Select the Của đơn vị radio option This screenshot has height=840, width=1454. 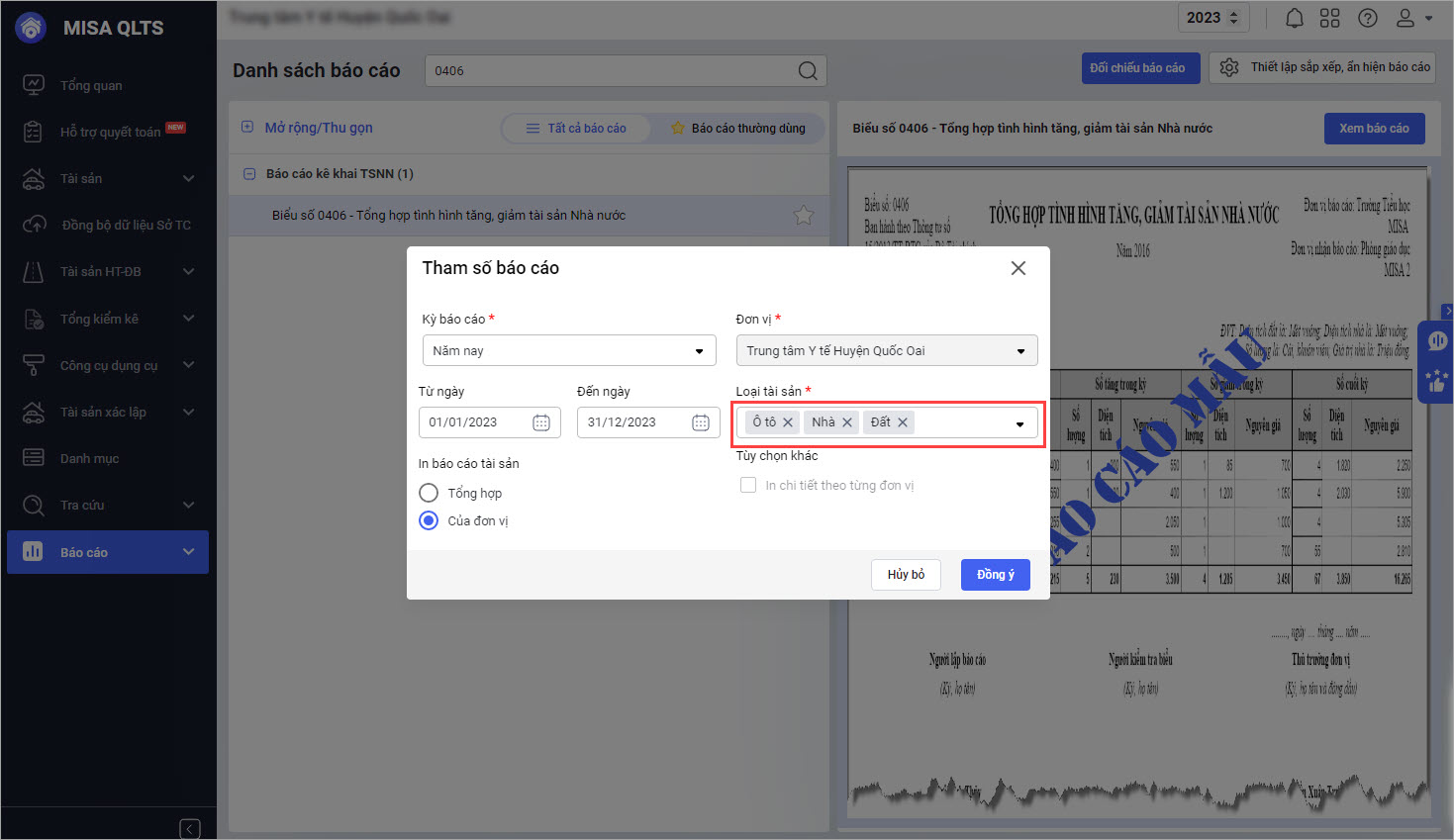click(x=429, y=520)
